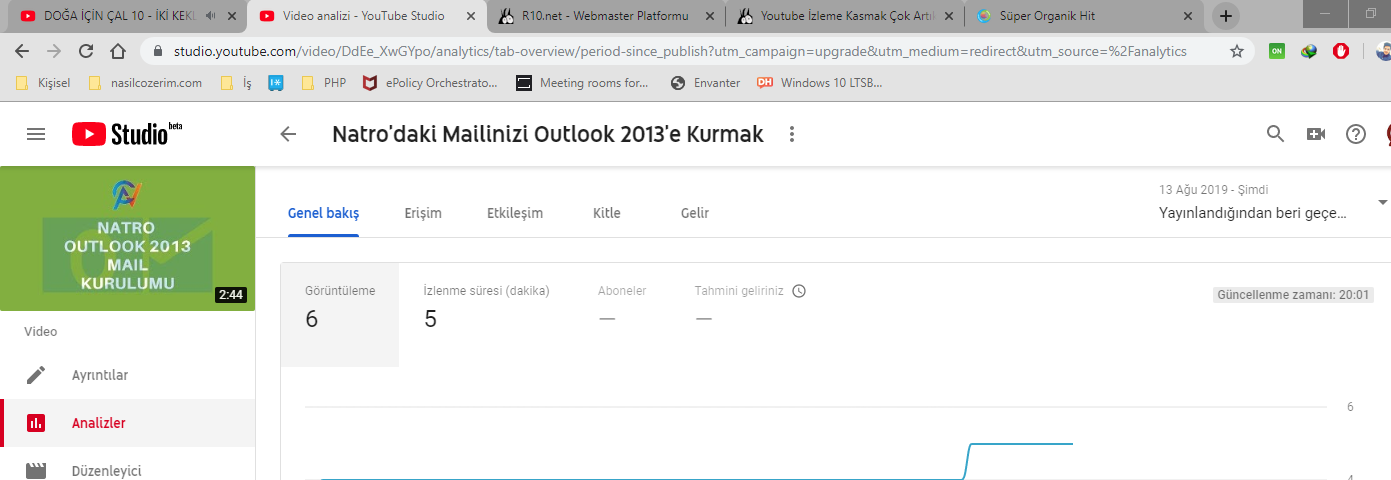Go back using the arrow beside video title
This screenshot has height=480, width=1391.
(288, 134)
